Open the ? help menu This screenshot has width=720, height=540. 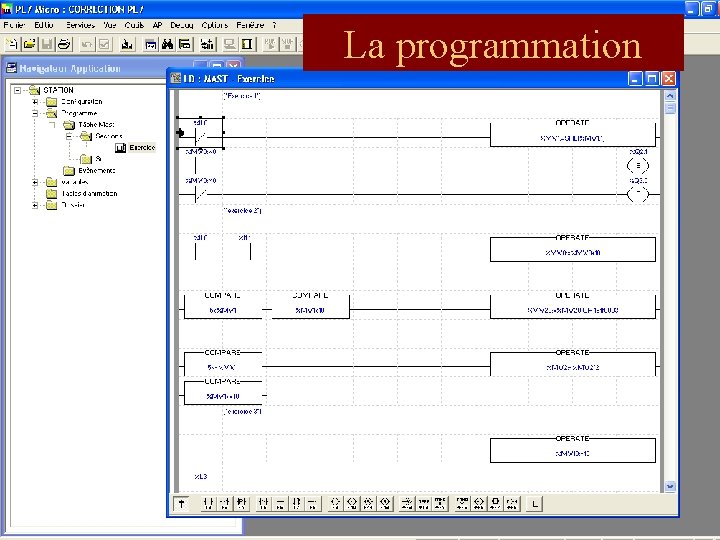click(275, 25)
